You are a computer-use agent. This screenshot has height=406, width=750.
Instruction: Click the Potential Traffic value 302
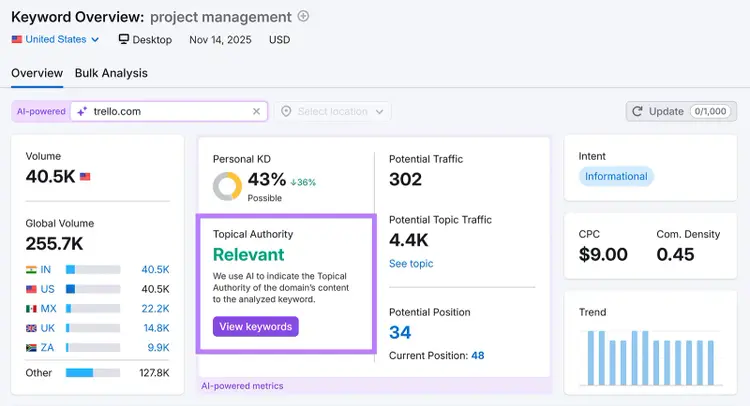tap(405, 179)
